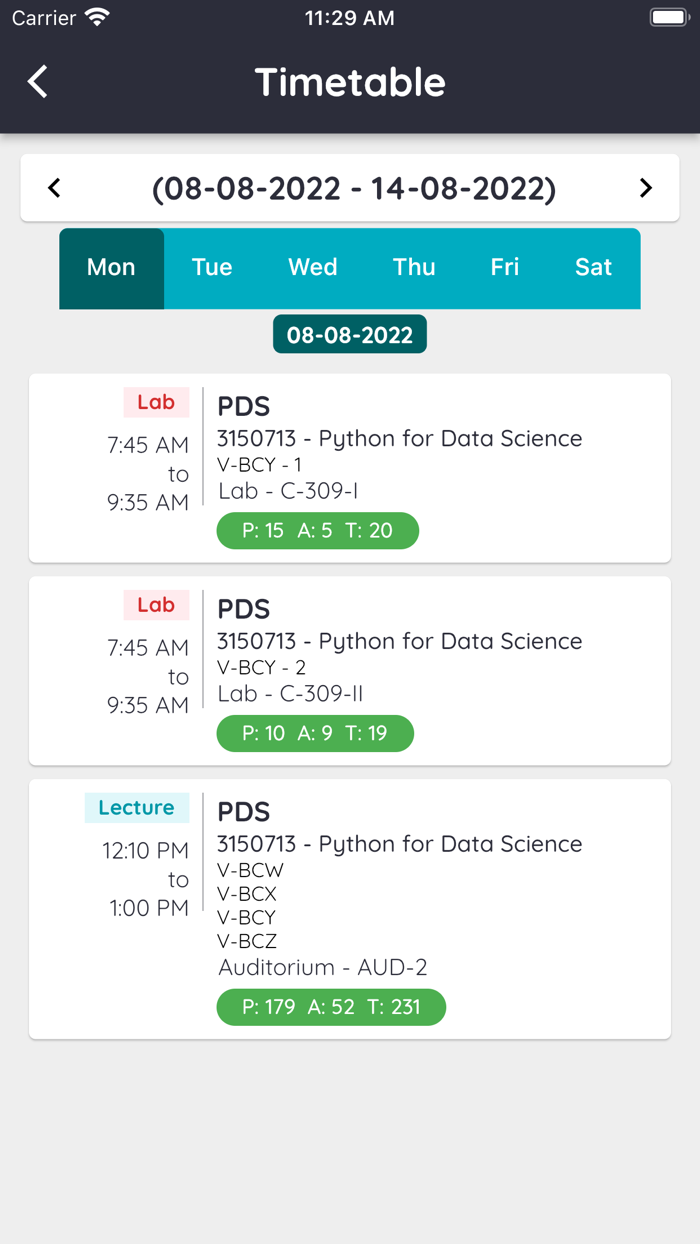This screenshot has width=700, height=1244.
Task: Tap the back arrow in the Timetable header
Action: click(x=37, y=82)
